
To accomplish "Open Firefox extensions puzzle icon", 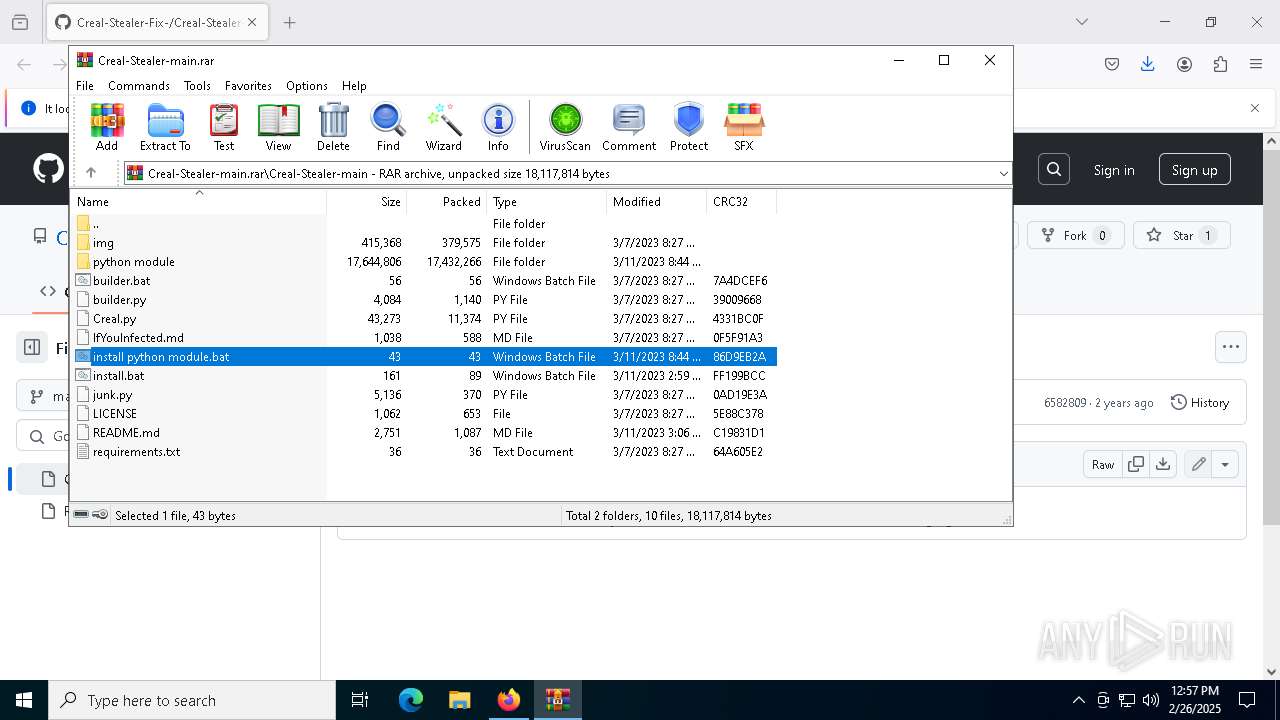I will click(x=1220, y=64).
